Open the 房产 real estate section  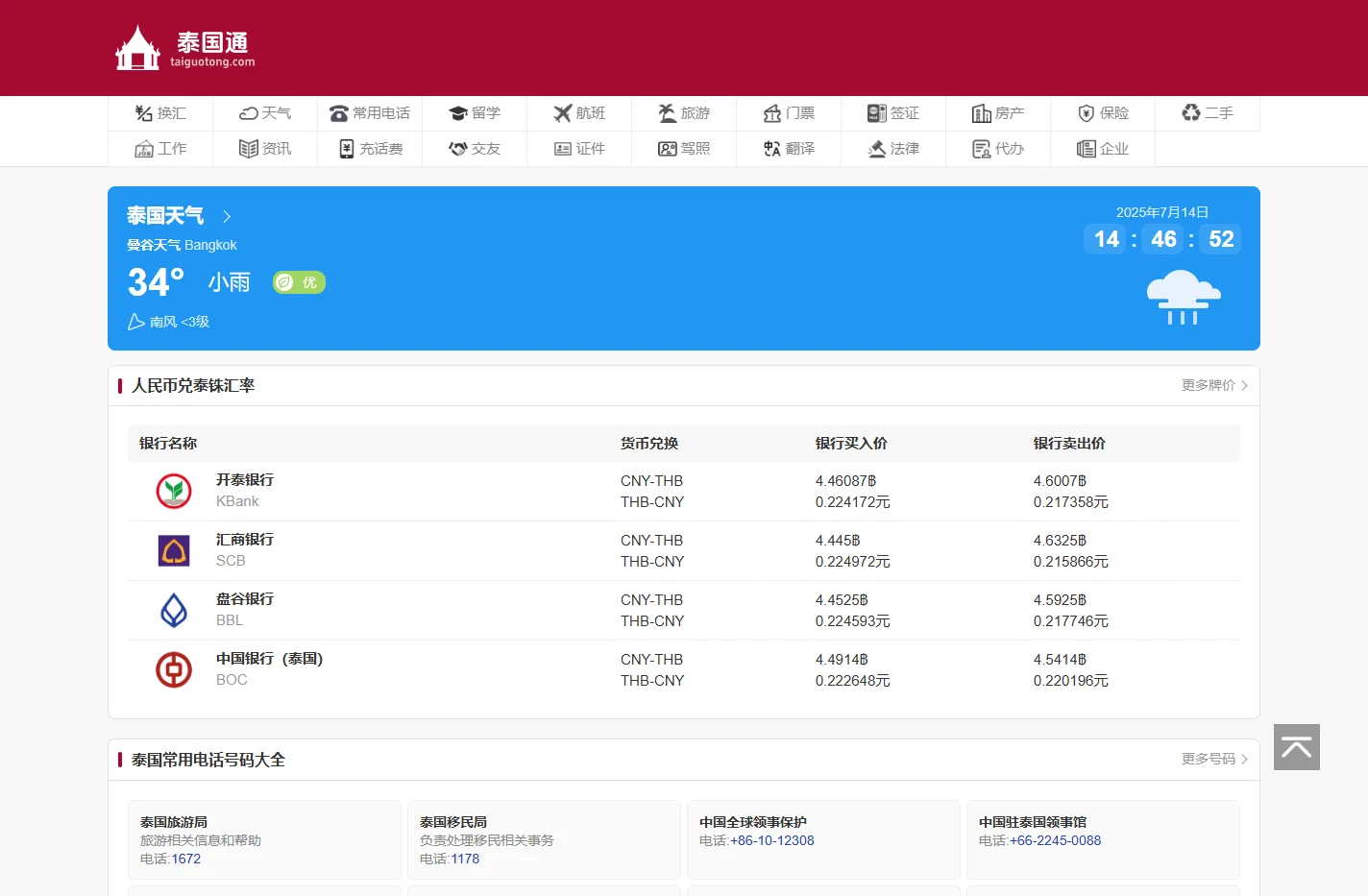(x=998, y=113)
